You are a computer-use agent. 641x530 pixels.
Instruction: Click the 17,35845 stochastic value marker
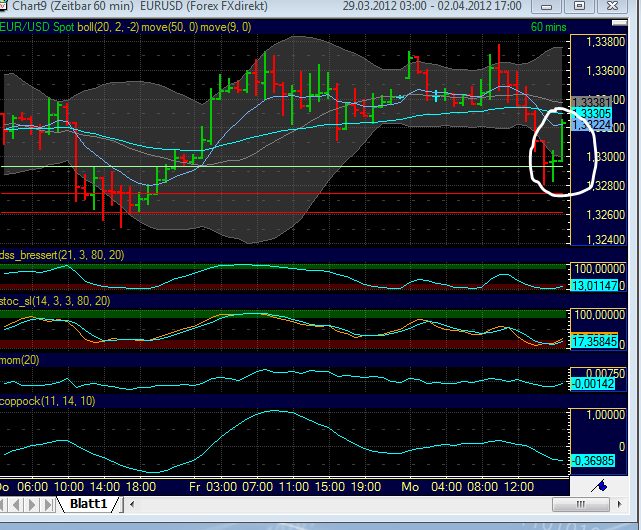[594, 341]
